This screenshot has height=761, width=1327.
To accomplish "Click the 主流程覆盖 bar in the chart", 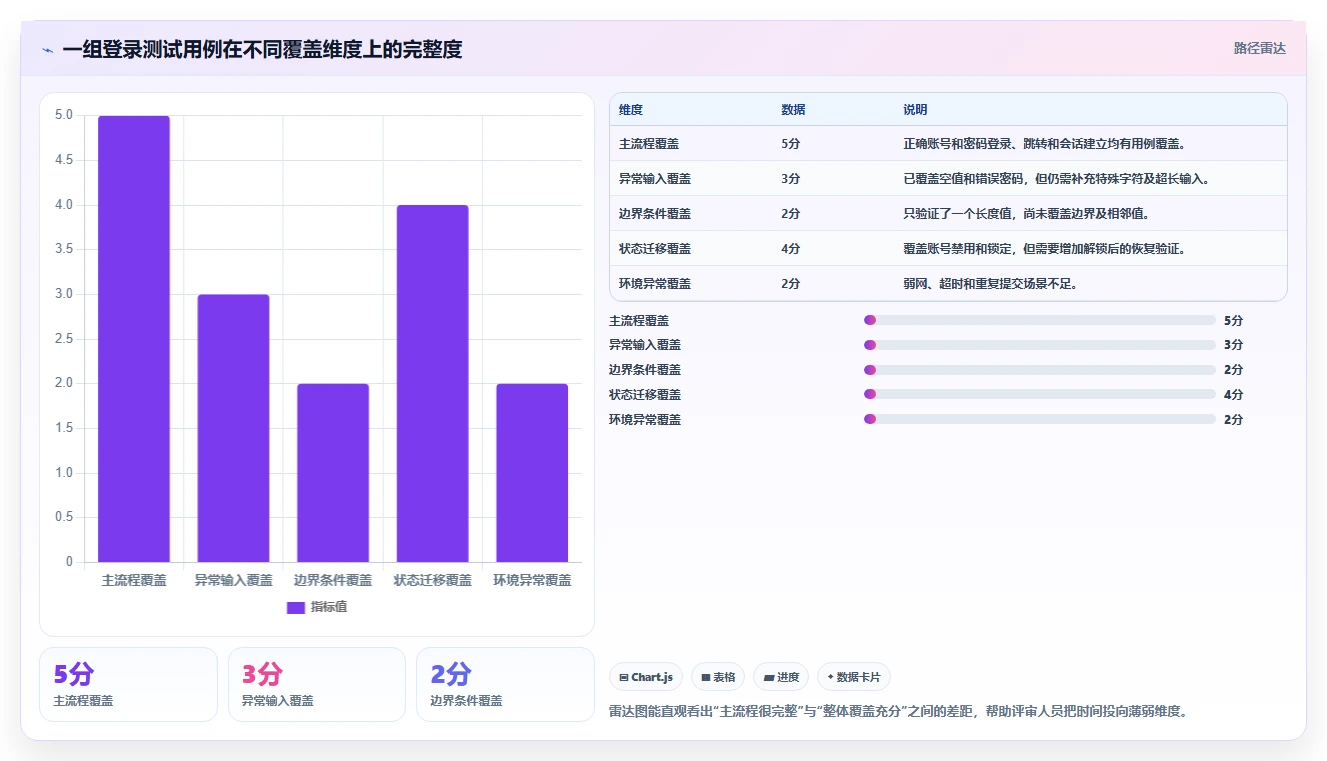I will [x=134, y=339].
